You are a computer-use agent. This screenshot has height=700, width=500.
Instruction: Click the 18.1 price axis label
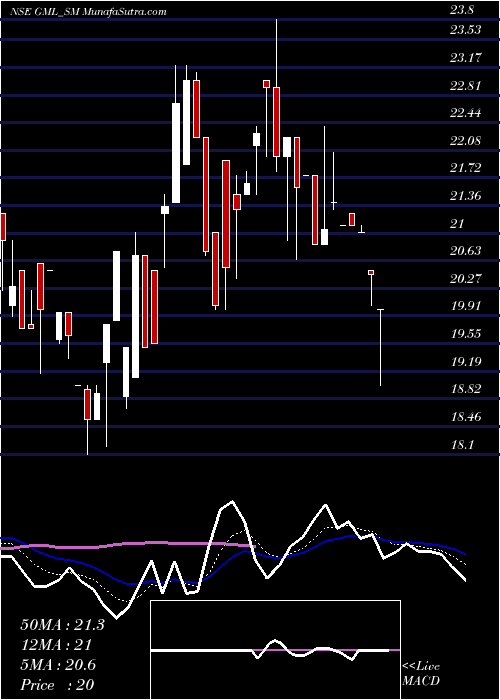coord(464,444)
